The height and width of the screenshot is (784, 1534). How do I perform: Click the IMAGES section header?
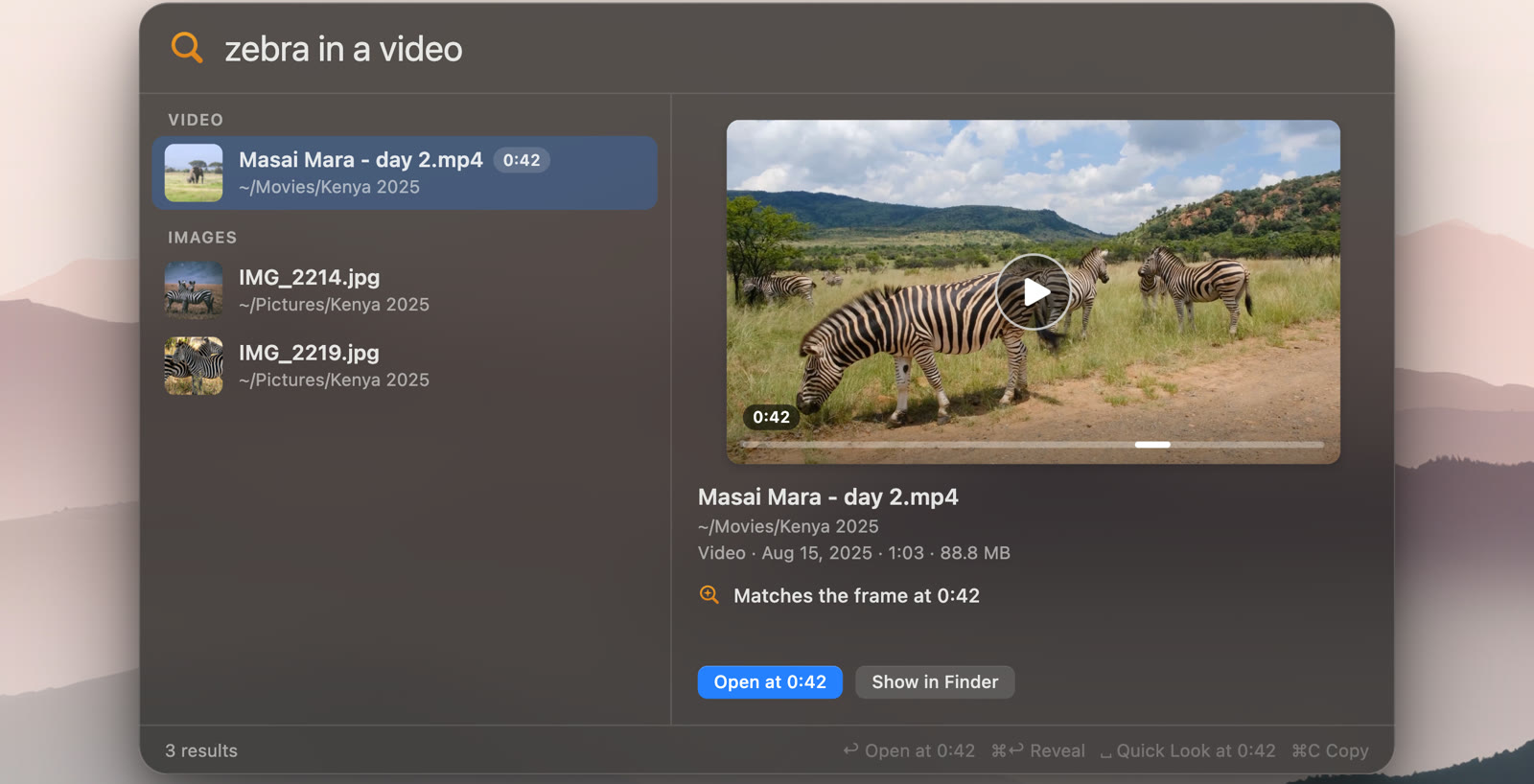coord(202,238)
